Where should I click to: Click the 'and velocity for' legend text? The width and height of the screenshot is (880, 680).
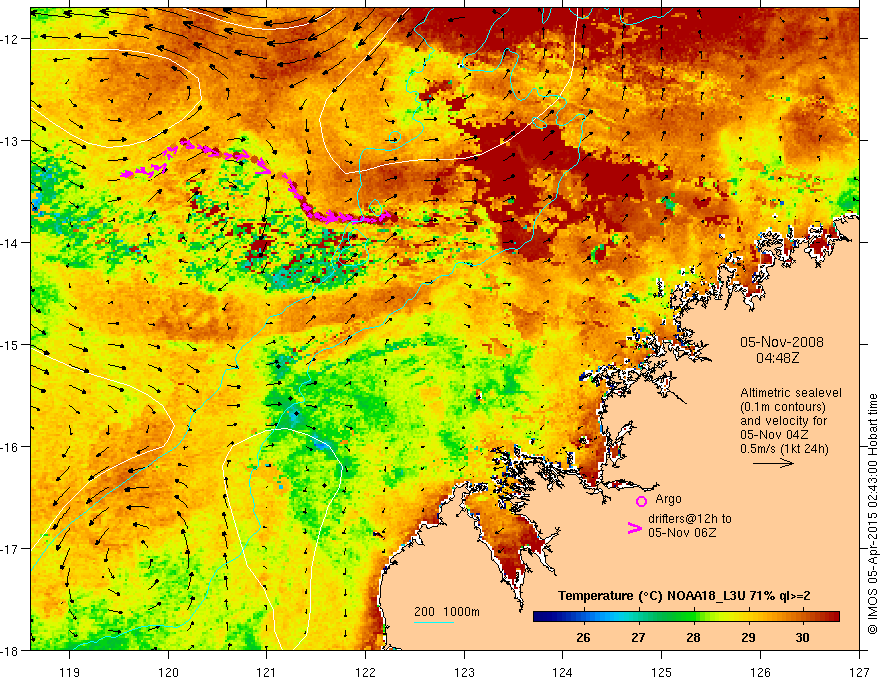783,421
